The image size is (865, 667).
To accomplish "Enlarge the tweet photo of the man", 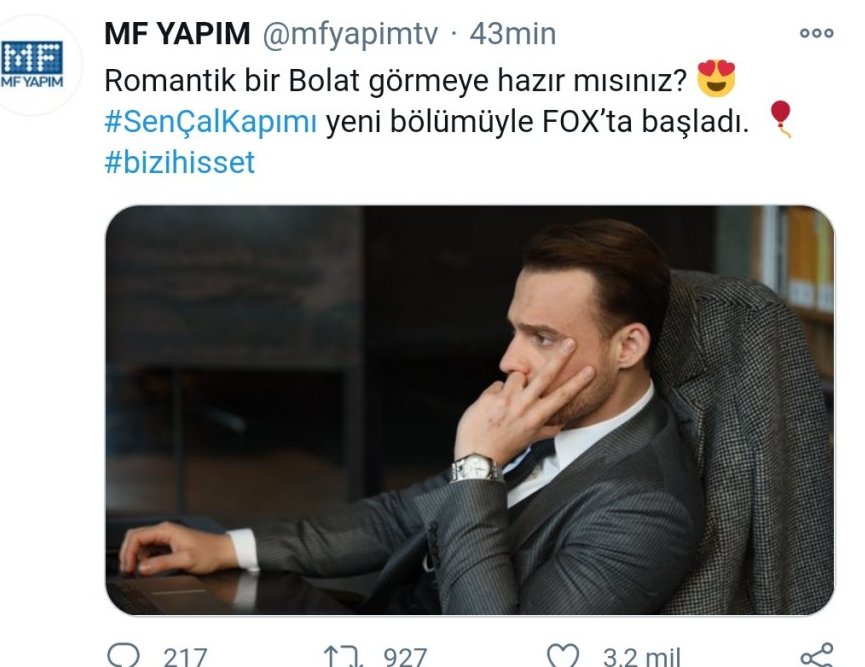I will pyautogui.click(x=469, y=410).
